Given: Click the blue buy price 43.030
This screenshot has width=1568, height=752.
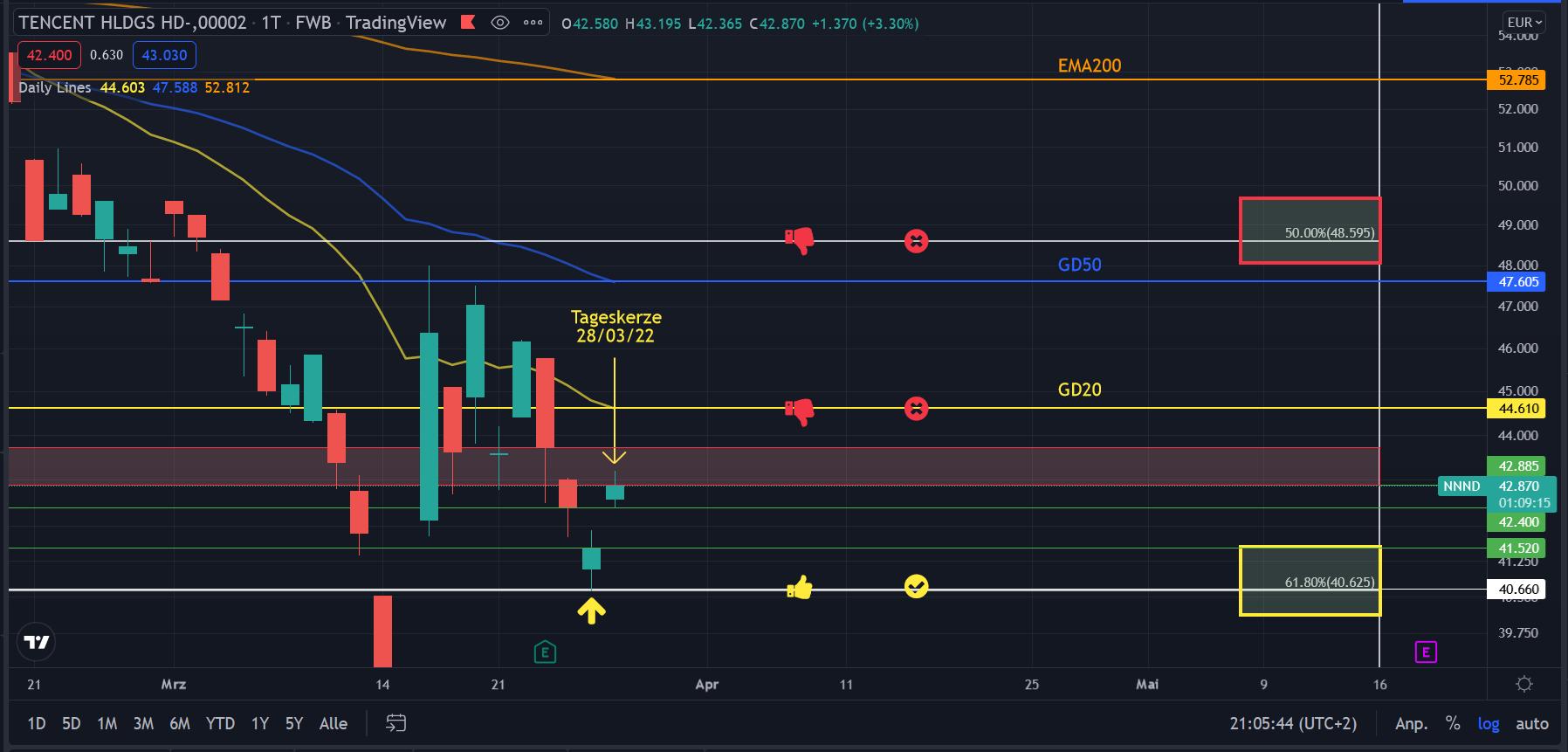Looking at the screenshot, I should (164, 55).
